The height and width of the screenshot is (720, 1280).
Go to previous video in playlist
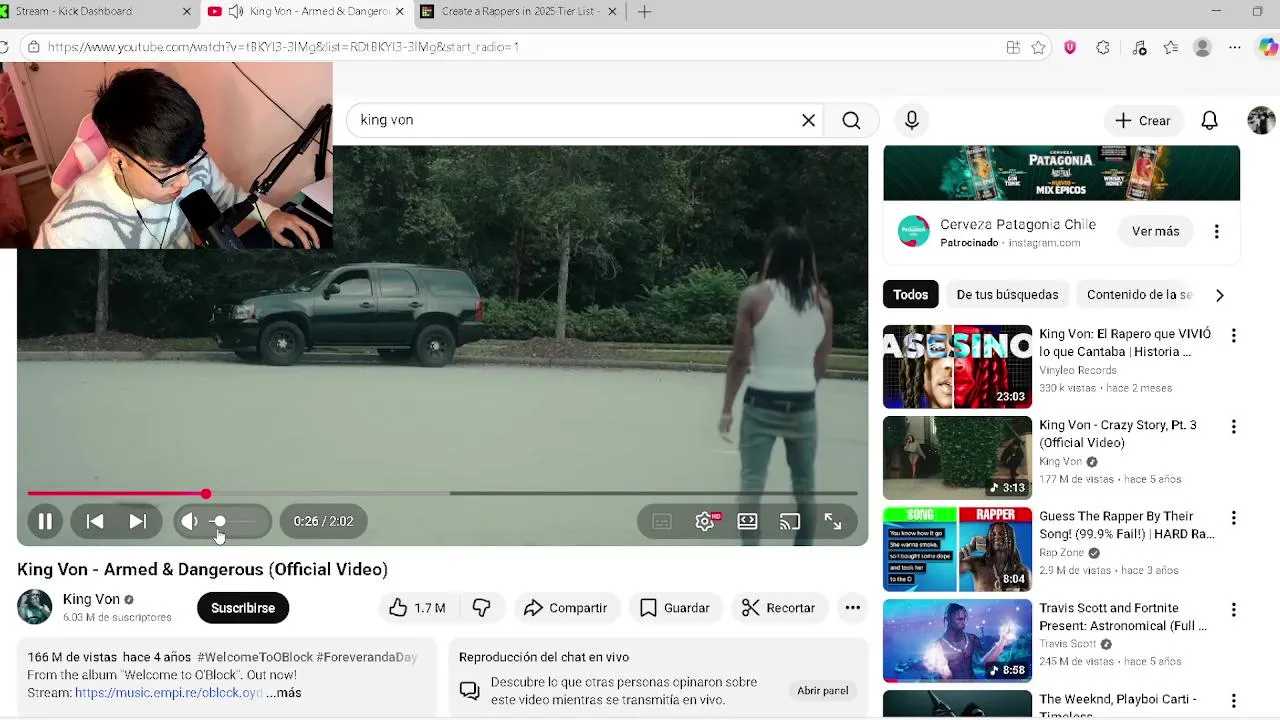coord(95,521)
